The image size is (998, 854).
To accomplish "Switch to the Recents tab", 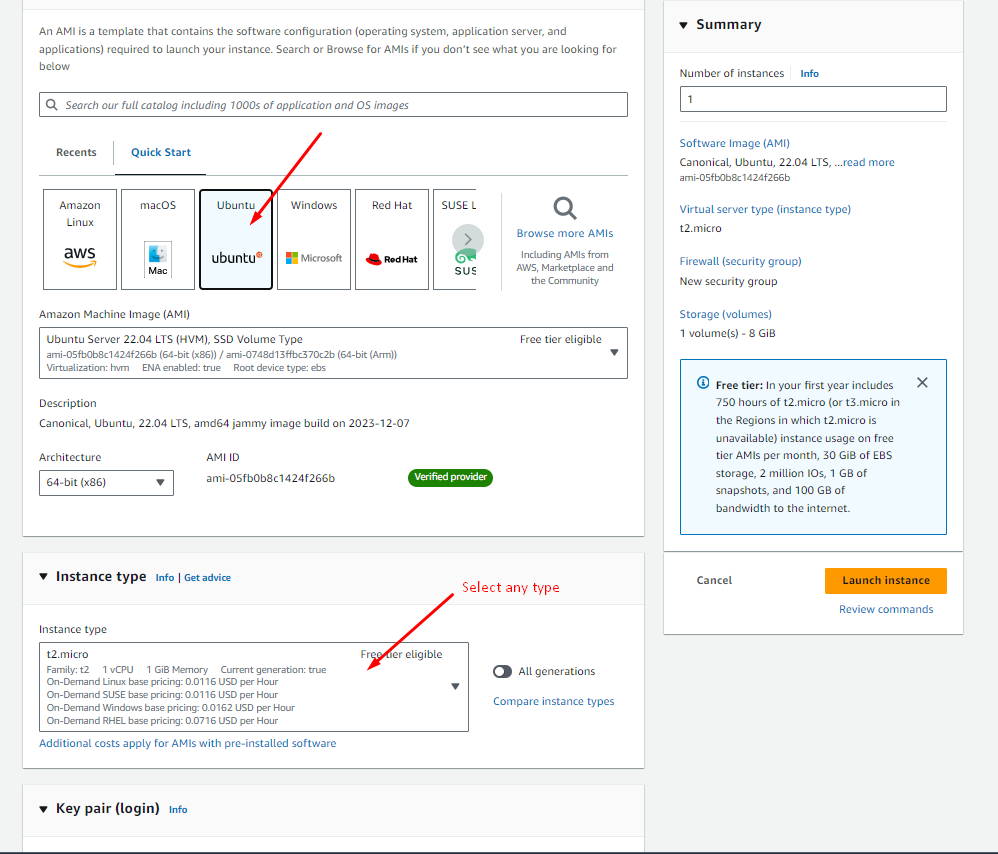I will click(x=76, y=152).
